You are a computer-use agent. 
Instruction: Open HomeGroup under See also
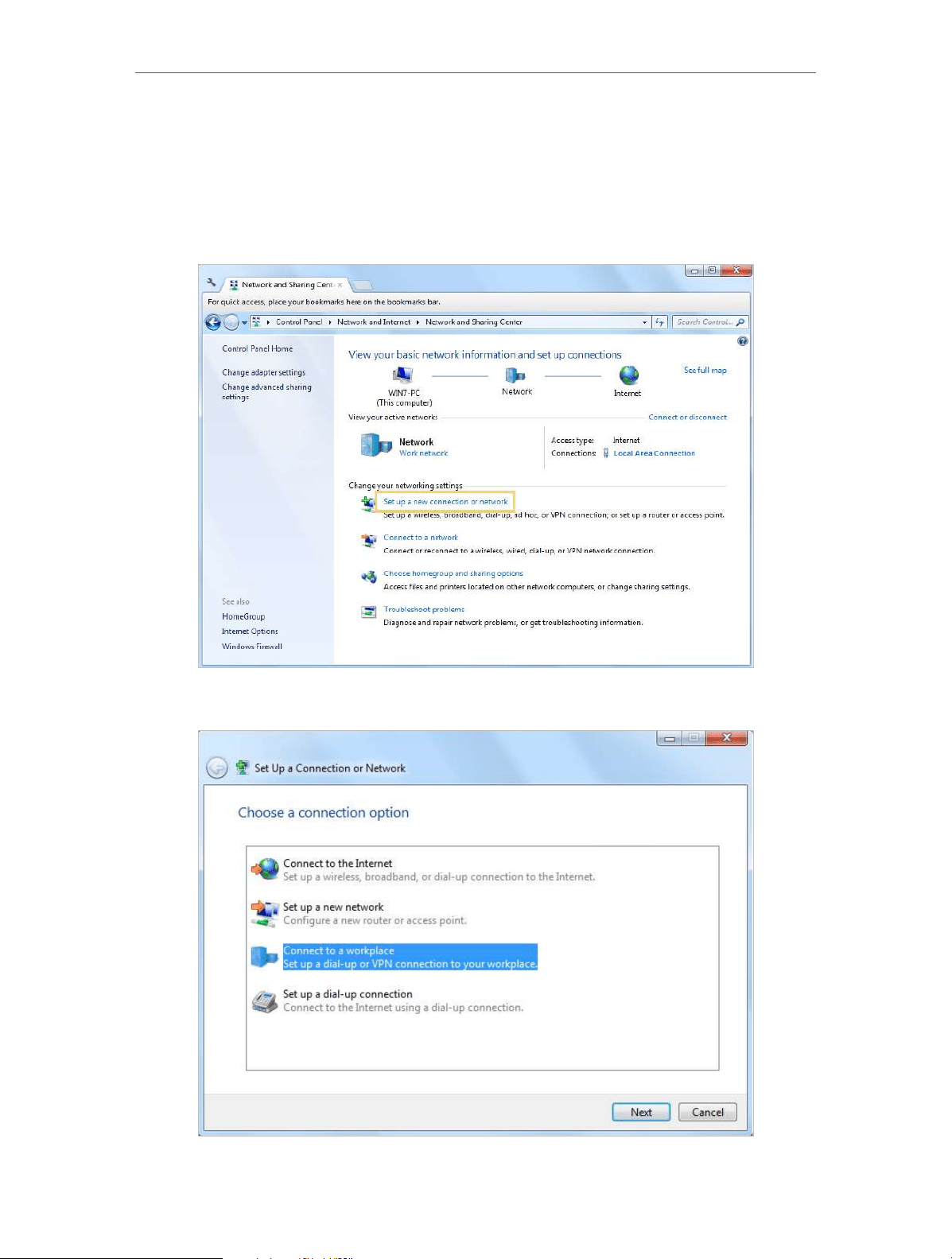(x=243, y=616)
